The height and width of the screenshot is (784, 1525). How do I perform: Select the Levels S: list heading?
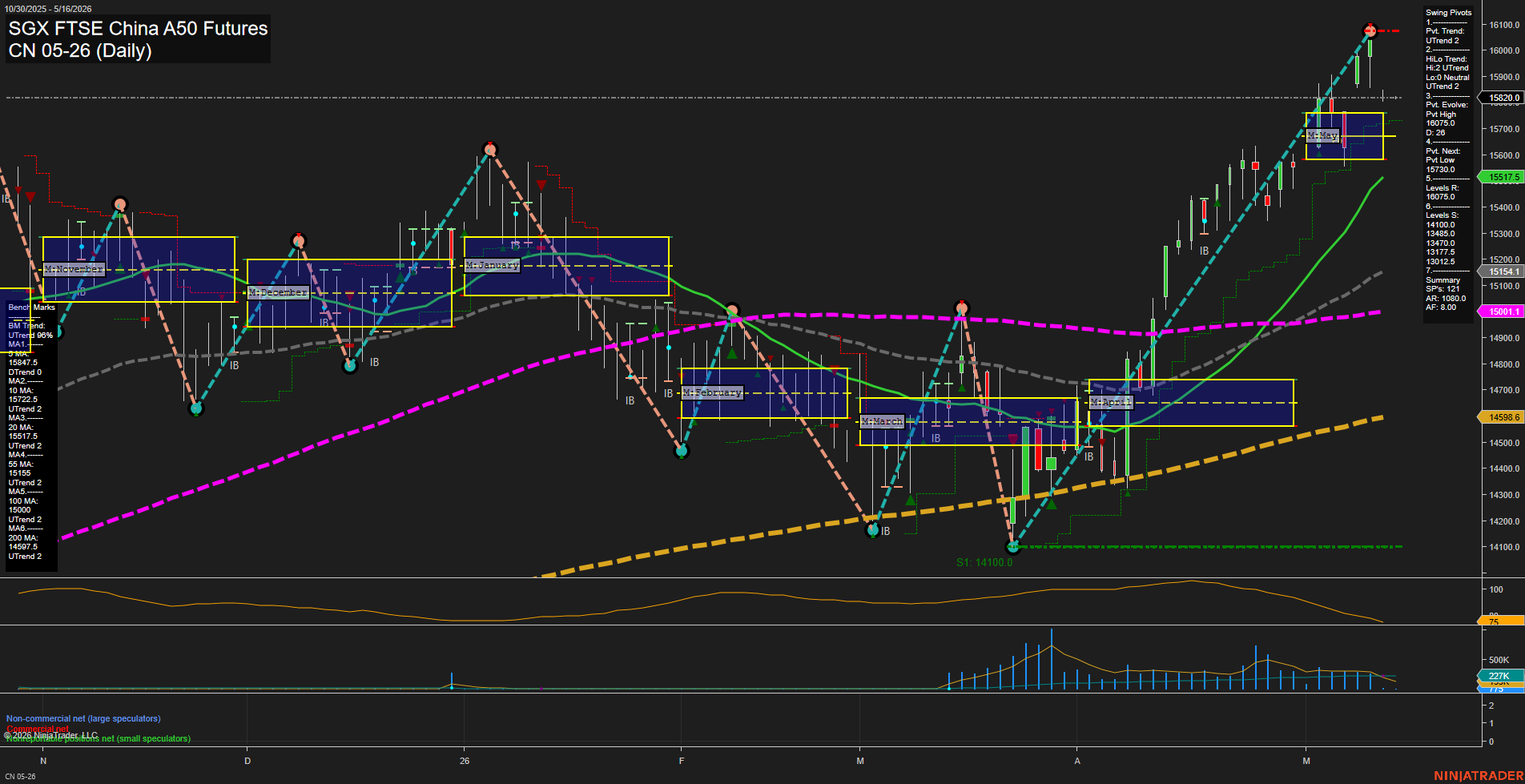point(1442,215)
